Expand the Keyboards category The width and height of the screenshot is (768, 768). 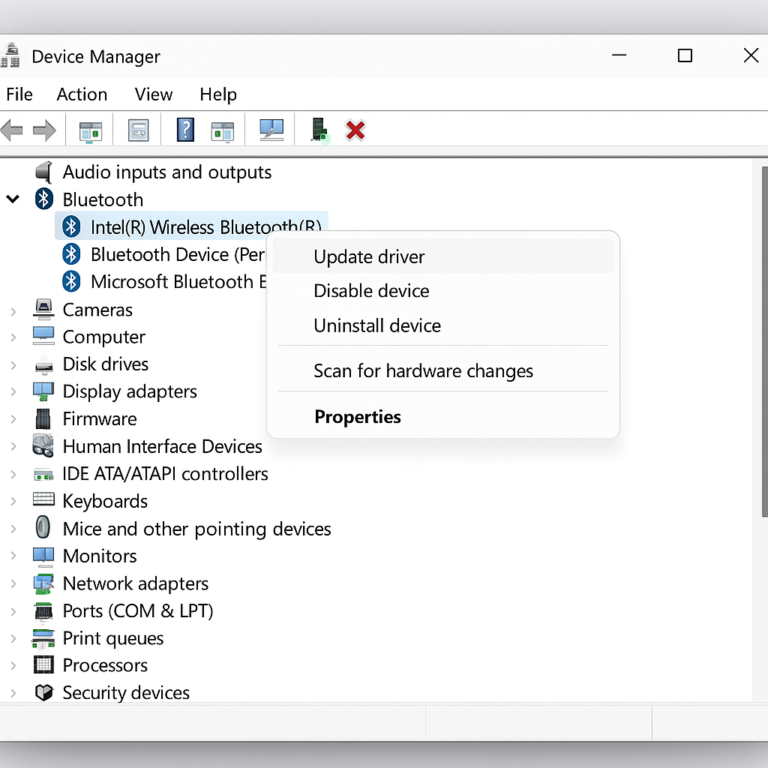click(13, 501)
